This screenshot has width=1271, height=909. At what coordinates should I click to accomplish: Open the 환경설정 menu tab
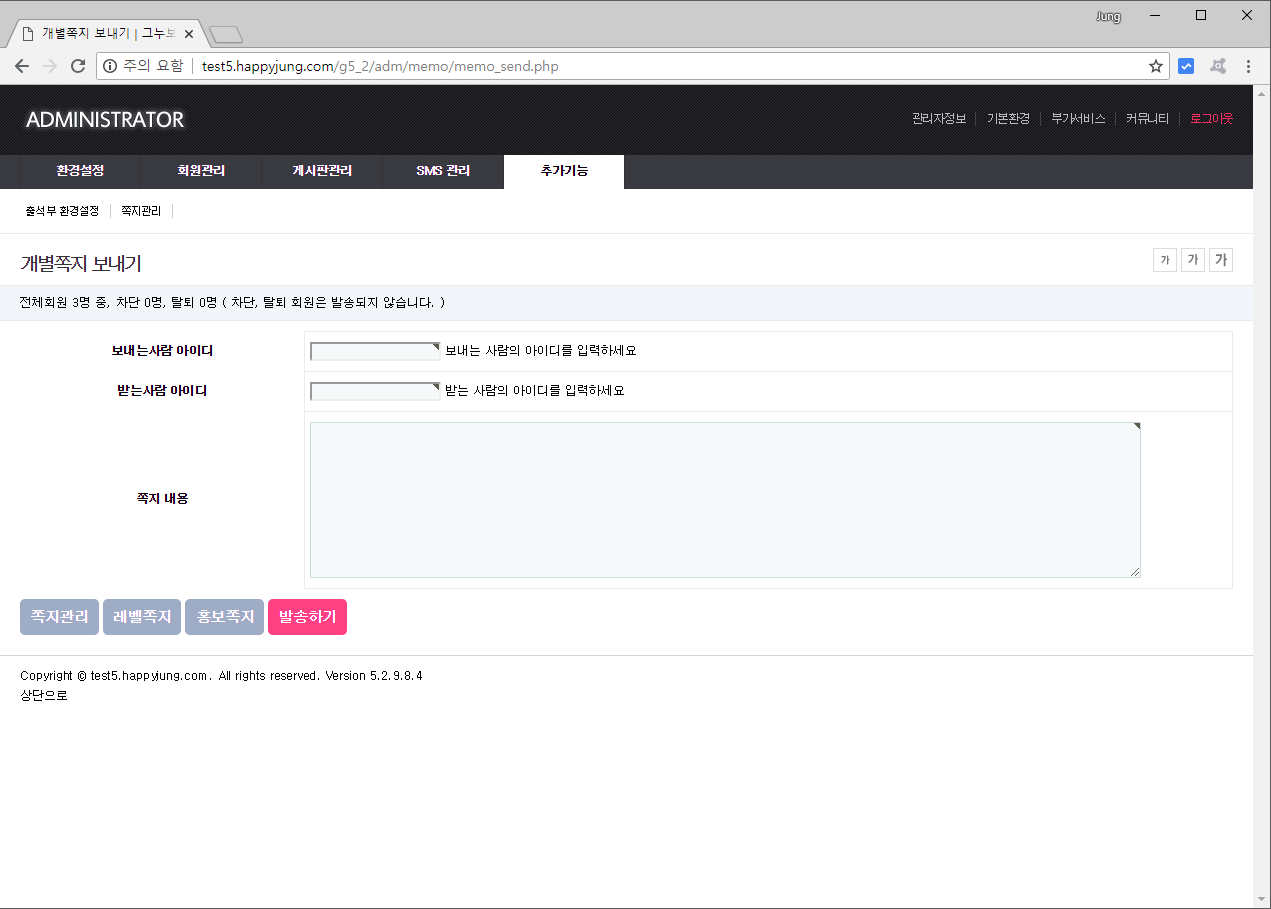pyautogui.click(x=80, y=171)
